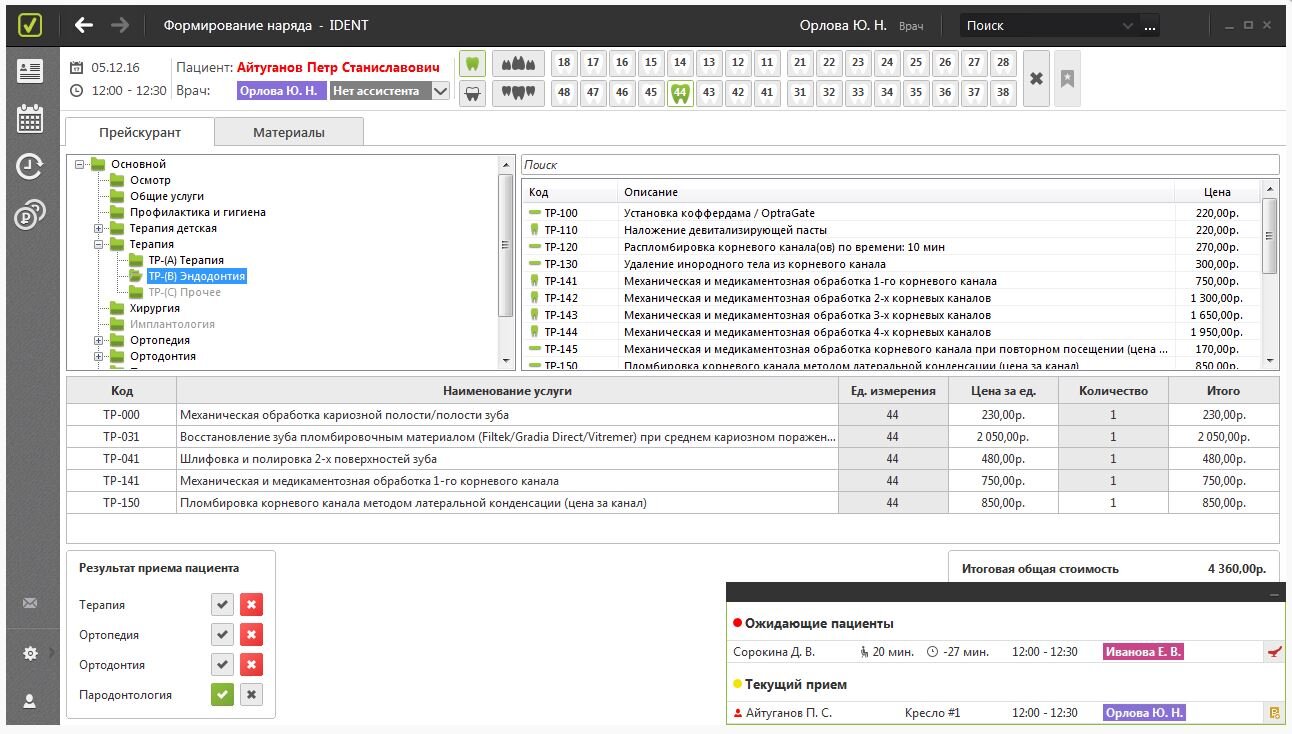Expand the Ортопедия tree node
Screen dimensions: 1292x734
98,340
